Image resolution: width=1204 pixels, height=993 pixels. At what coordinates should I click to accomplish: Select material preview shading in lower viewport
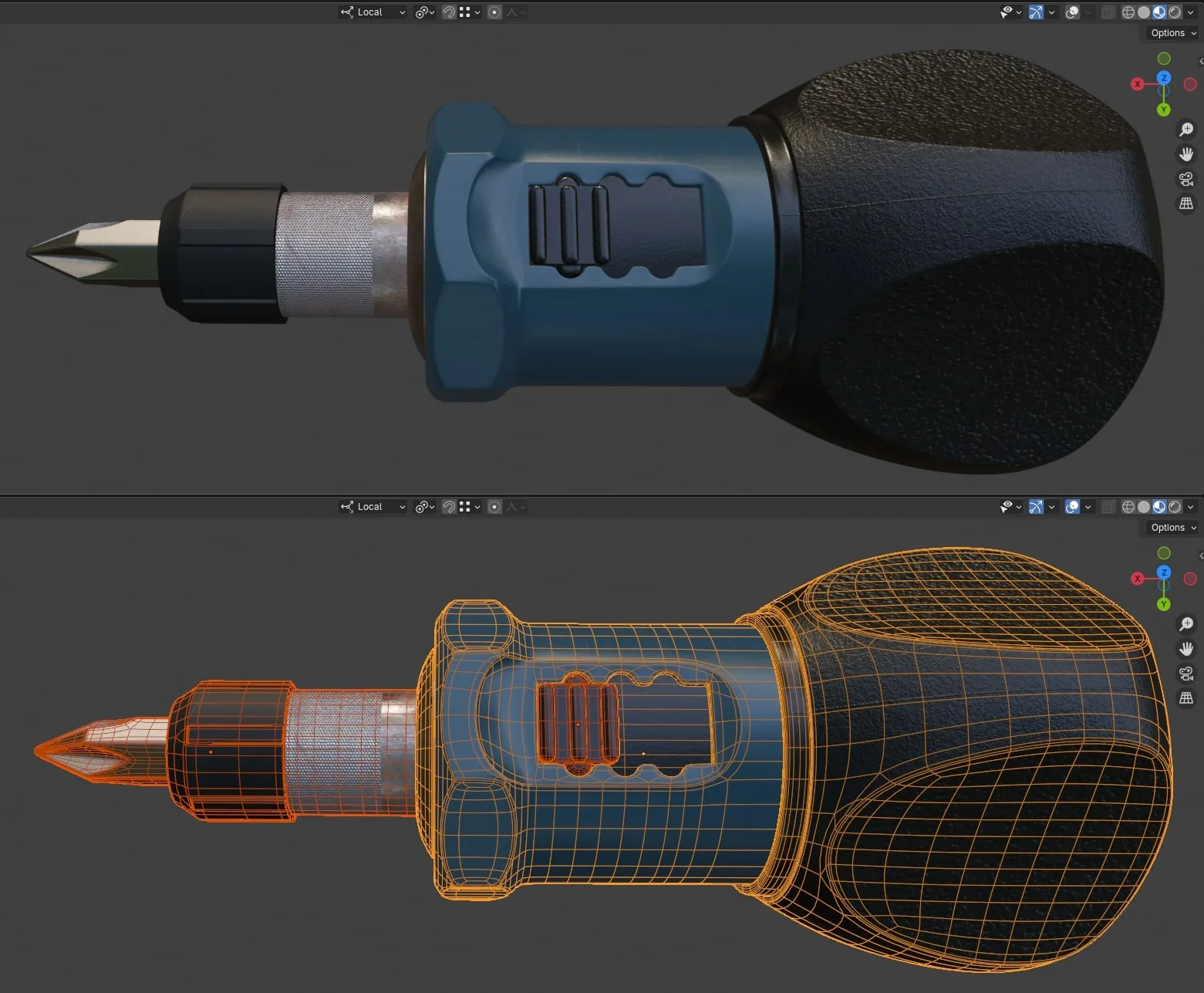1159,507
